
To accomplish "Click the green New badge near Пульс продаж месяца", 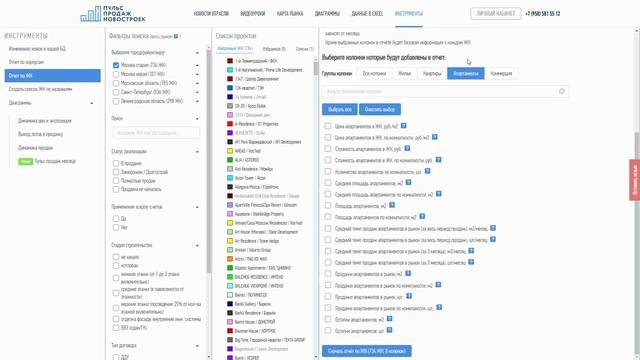I will click(25, 161).
